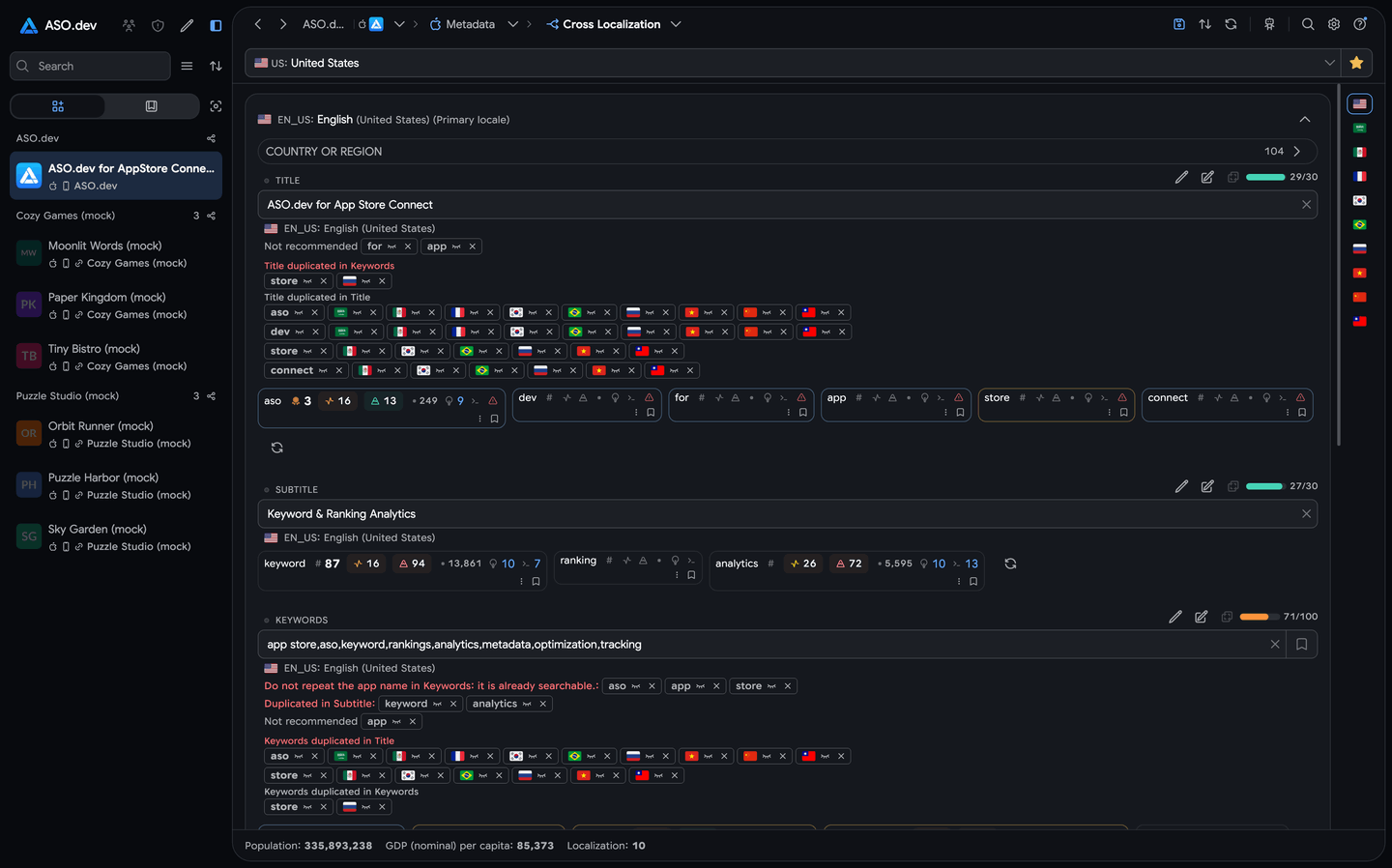Click the team members icon in sidebar header
The image size is (1392, 868).
click(x=129, y=25)
